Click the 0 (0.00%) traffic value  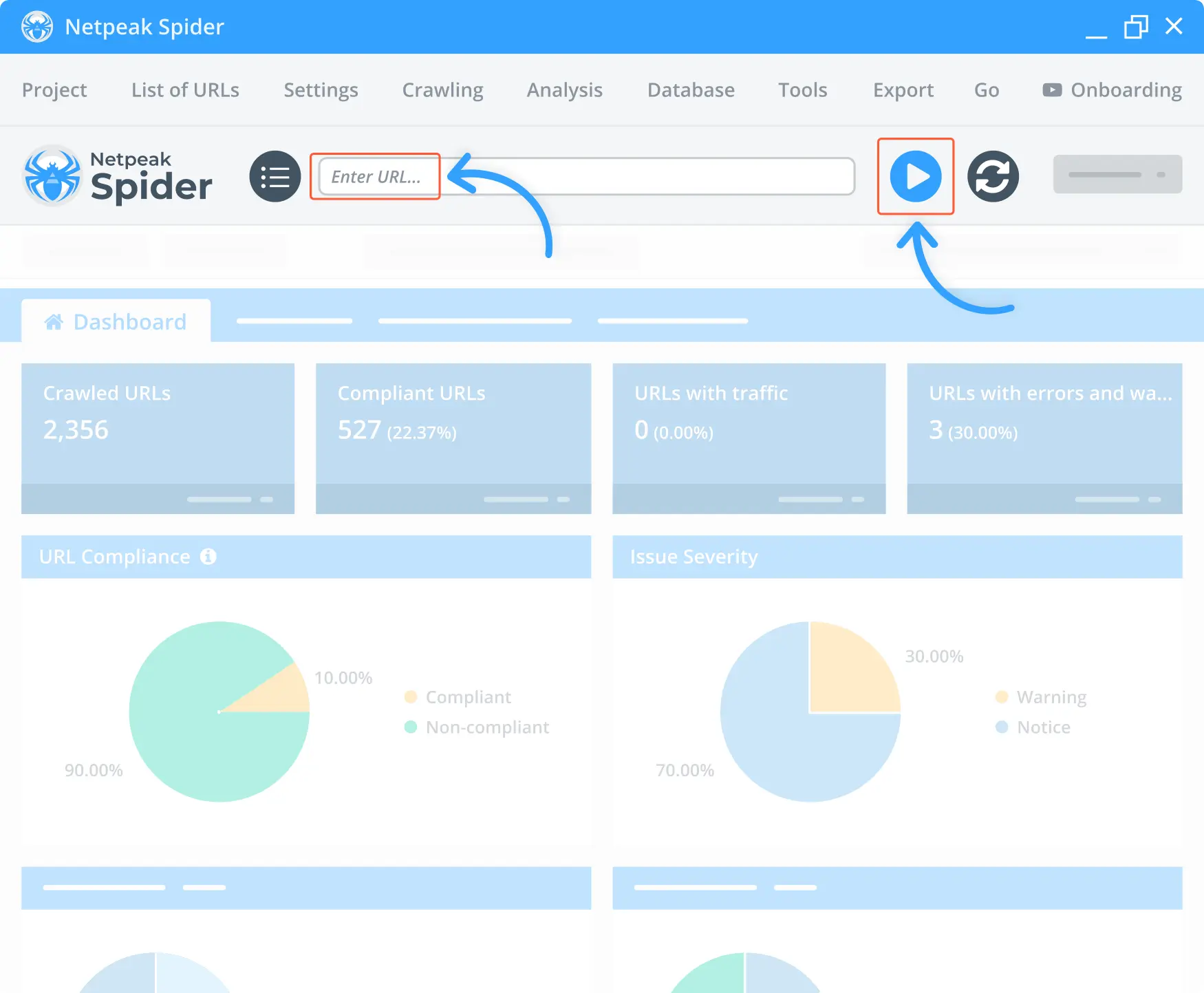pos(674,430)
